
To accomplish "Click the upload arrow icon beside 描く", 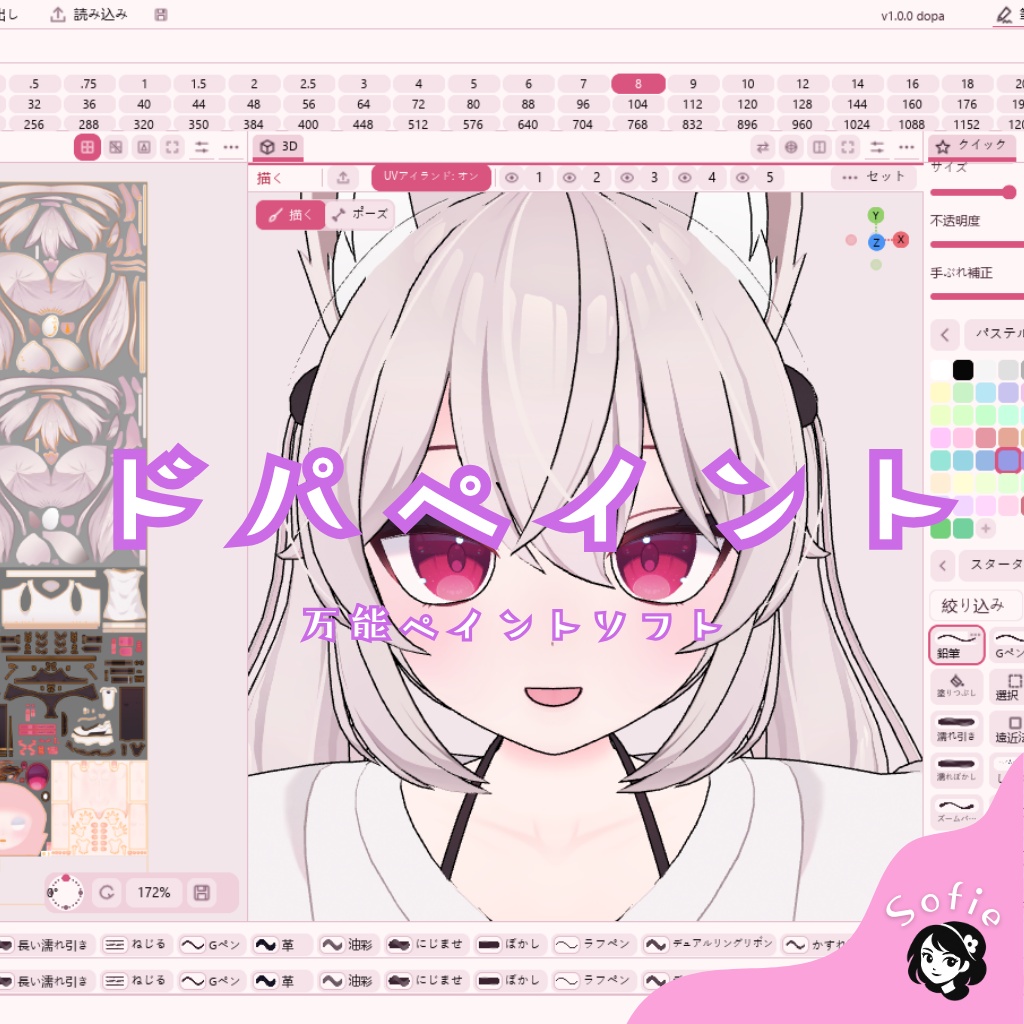I will point(344,178).
